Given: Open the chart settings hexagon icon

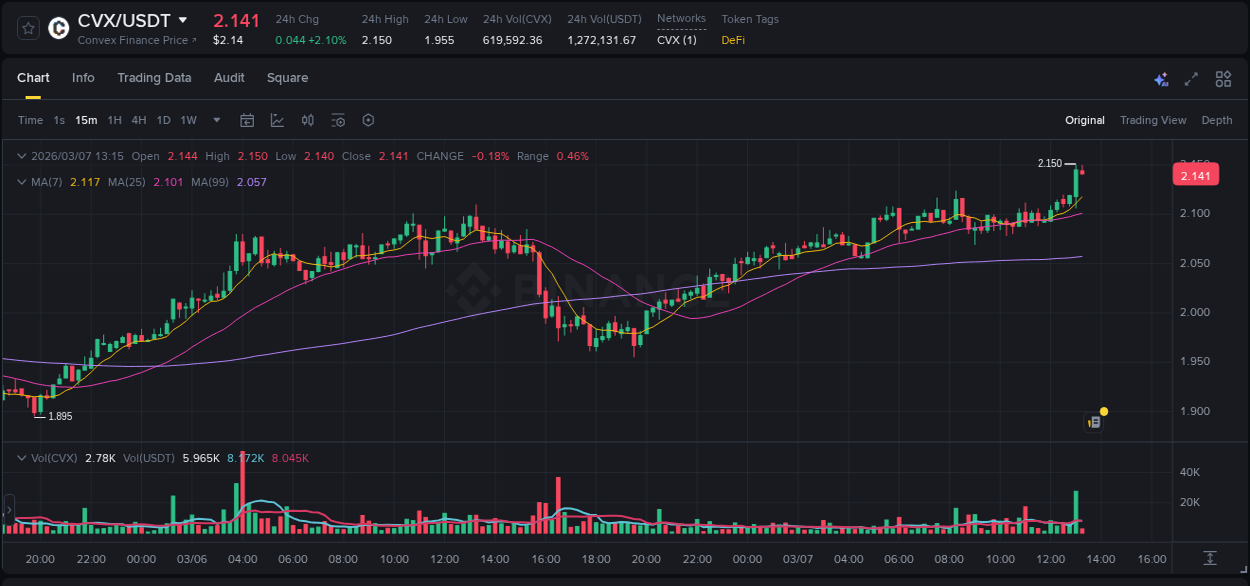Looking at the screenshot, I should [x=368, y=119].
